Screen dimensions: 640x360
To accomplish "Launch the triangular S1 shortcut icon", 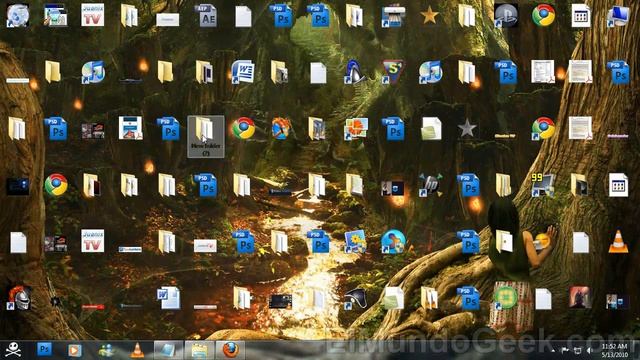I will coord(392,72).
